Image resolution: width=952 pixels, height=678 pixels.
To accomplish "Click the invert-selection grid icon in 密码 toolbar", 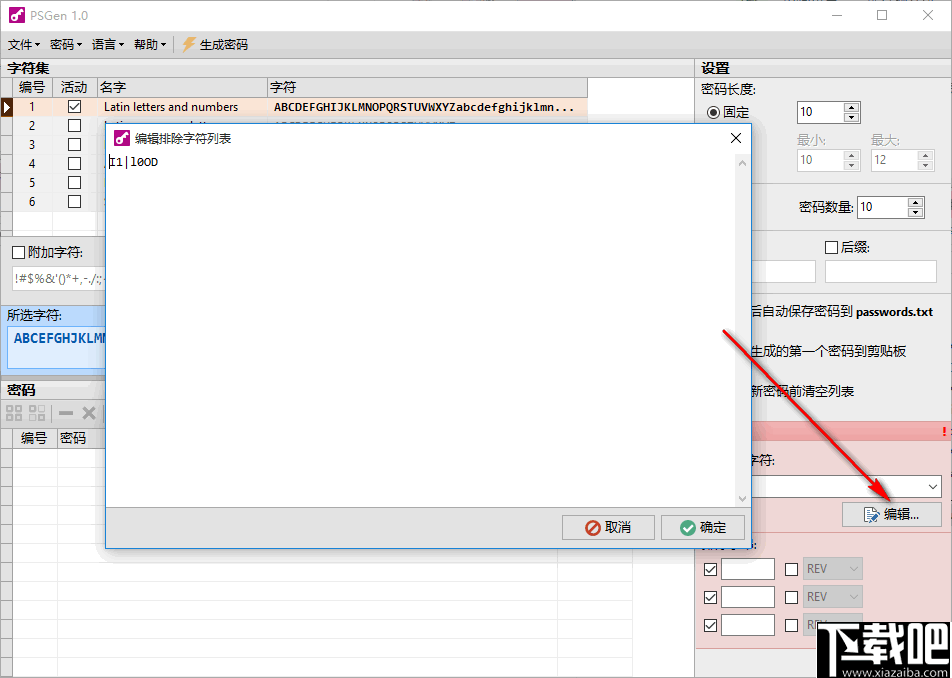I will [37, 413].
